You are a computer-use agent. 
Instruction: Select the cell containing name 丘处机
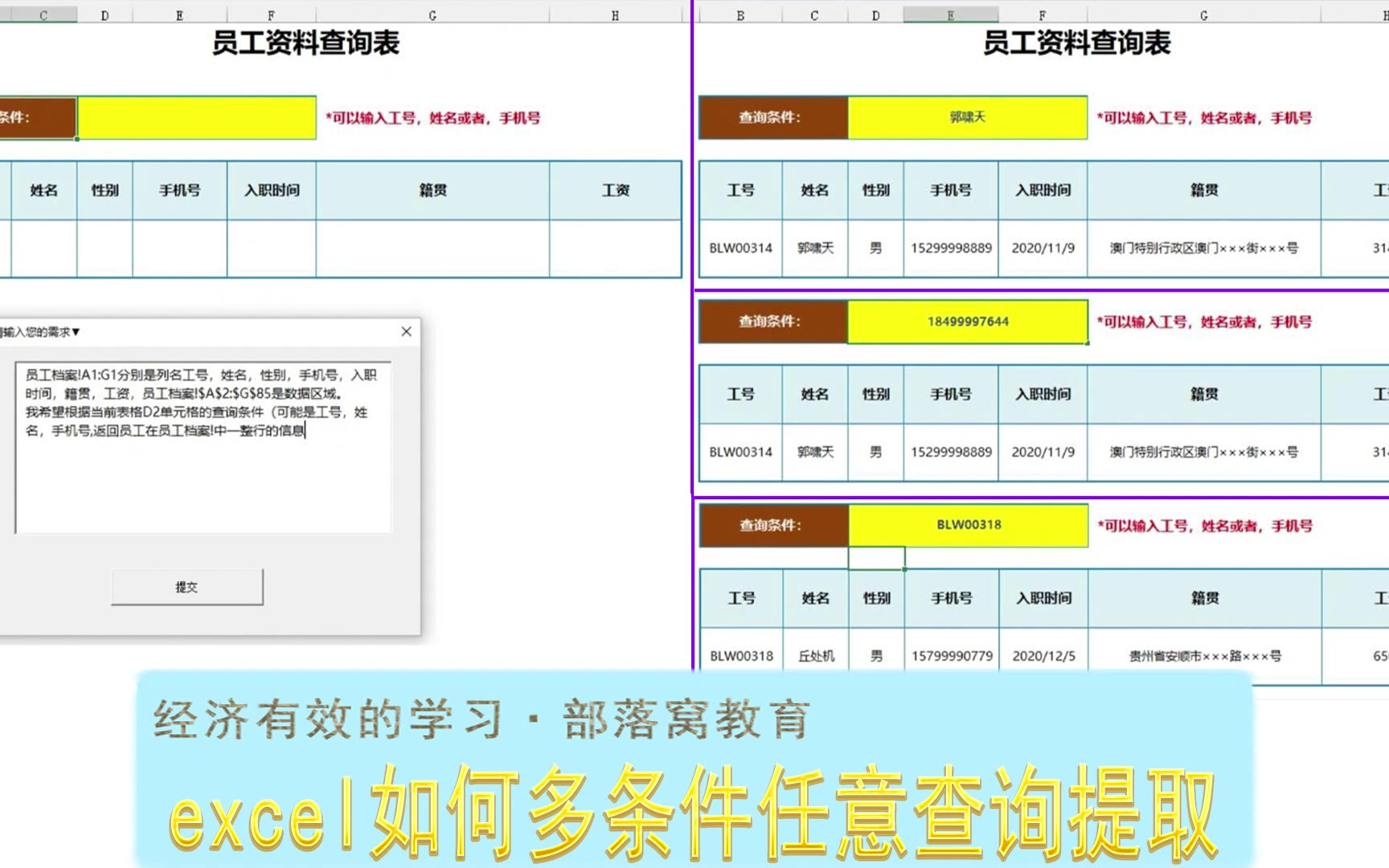(816, 656)
